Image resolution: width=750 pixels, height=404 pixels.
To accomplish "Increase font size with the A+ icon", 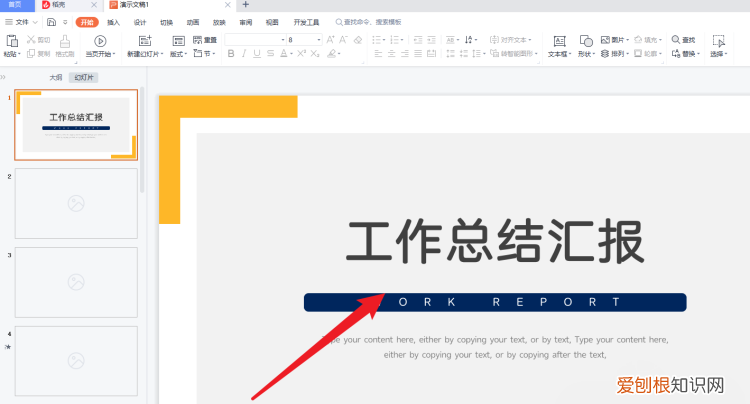I will point(330,40).
